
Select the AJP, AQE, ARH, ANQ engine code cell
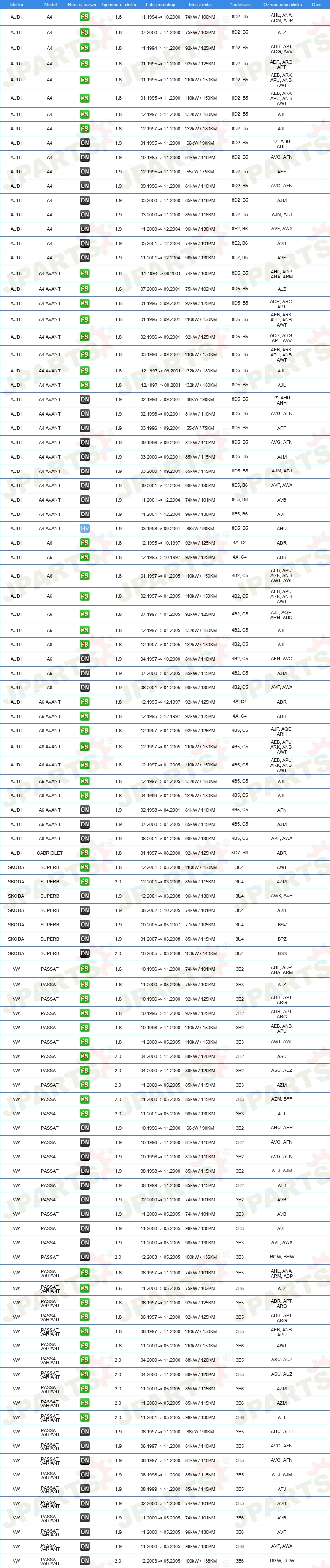pos(282,615)
